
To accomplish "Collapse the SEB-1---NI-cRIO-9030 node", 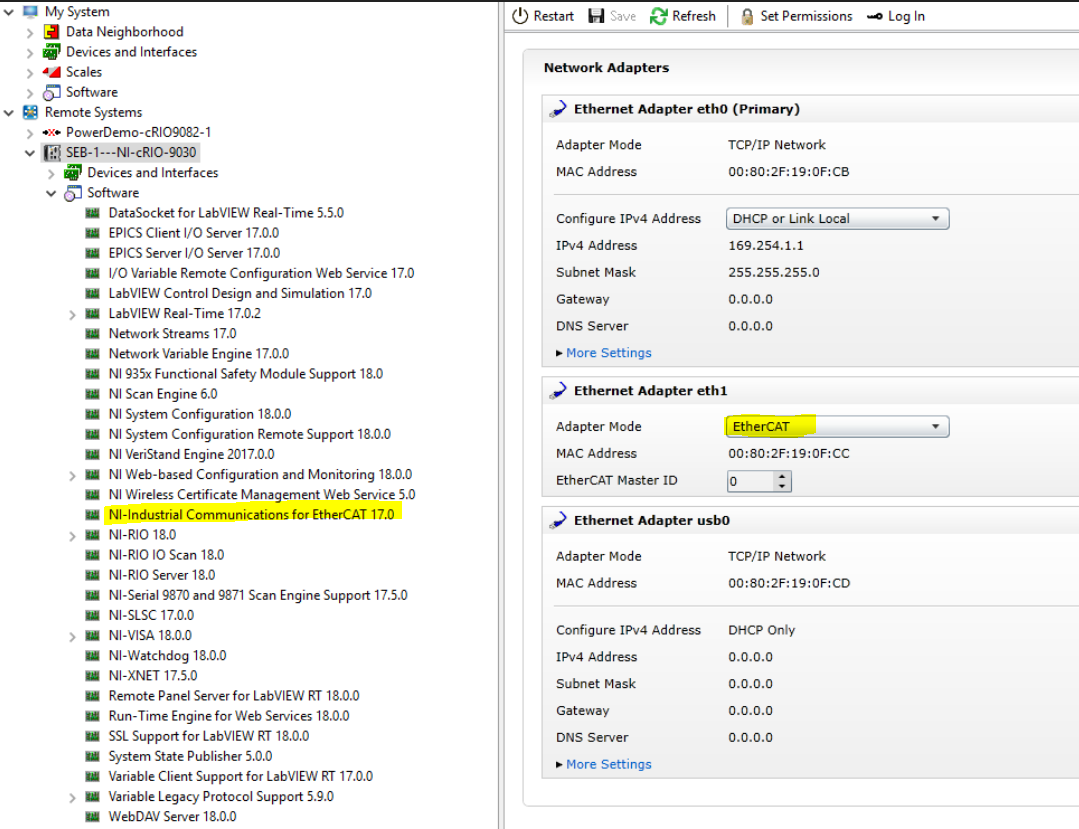I will click(x=30, y=153).
